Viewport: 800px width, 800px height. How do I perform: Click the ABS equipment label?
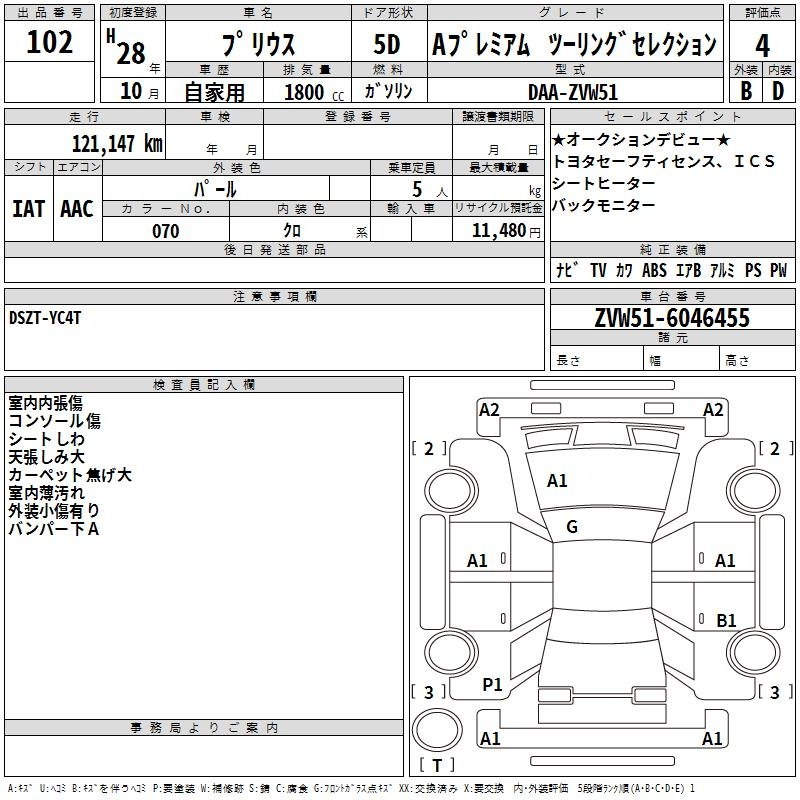click(x=654, y=270)
